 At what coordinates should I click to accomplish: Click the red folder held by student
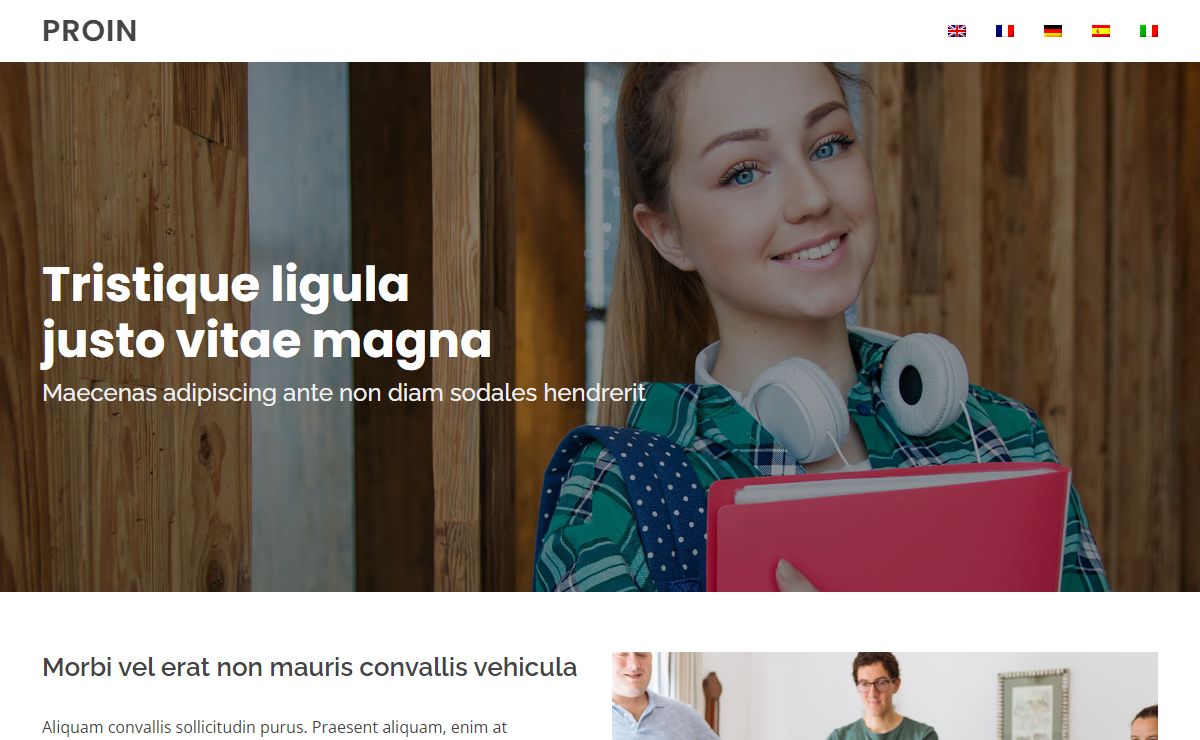click(888, 528)
